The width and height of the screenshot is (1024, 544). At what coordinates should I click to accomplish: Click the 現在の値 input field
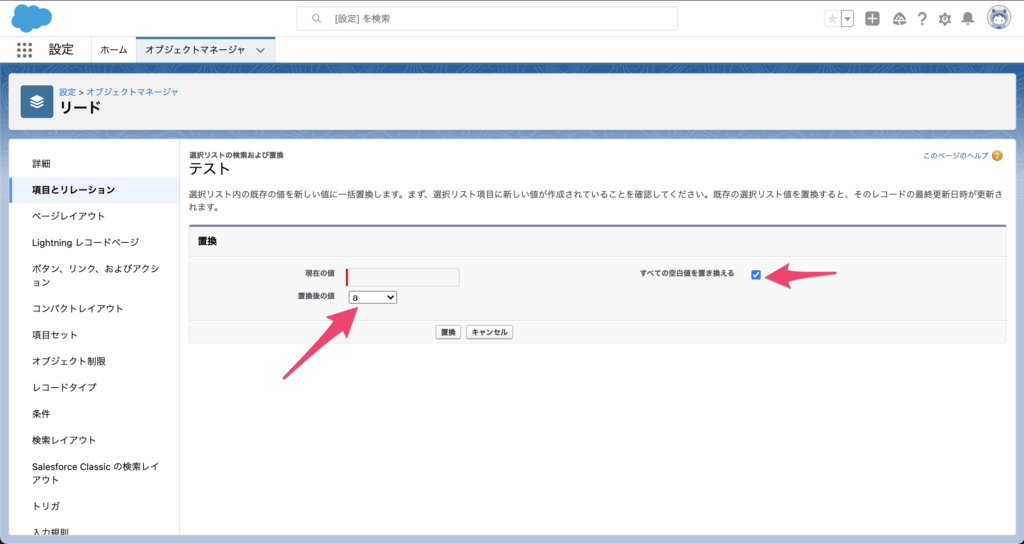[x=404, y=277]
